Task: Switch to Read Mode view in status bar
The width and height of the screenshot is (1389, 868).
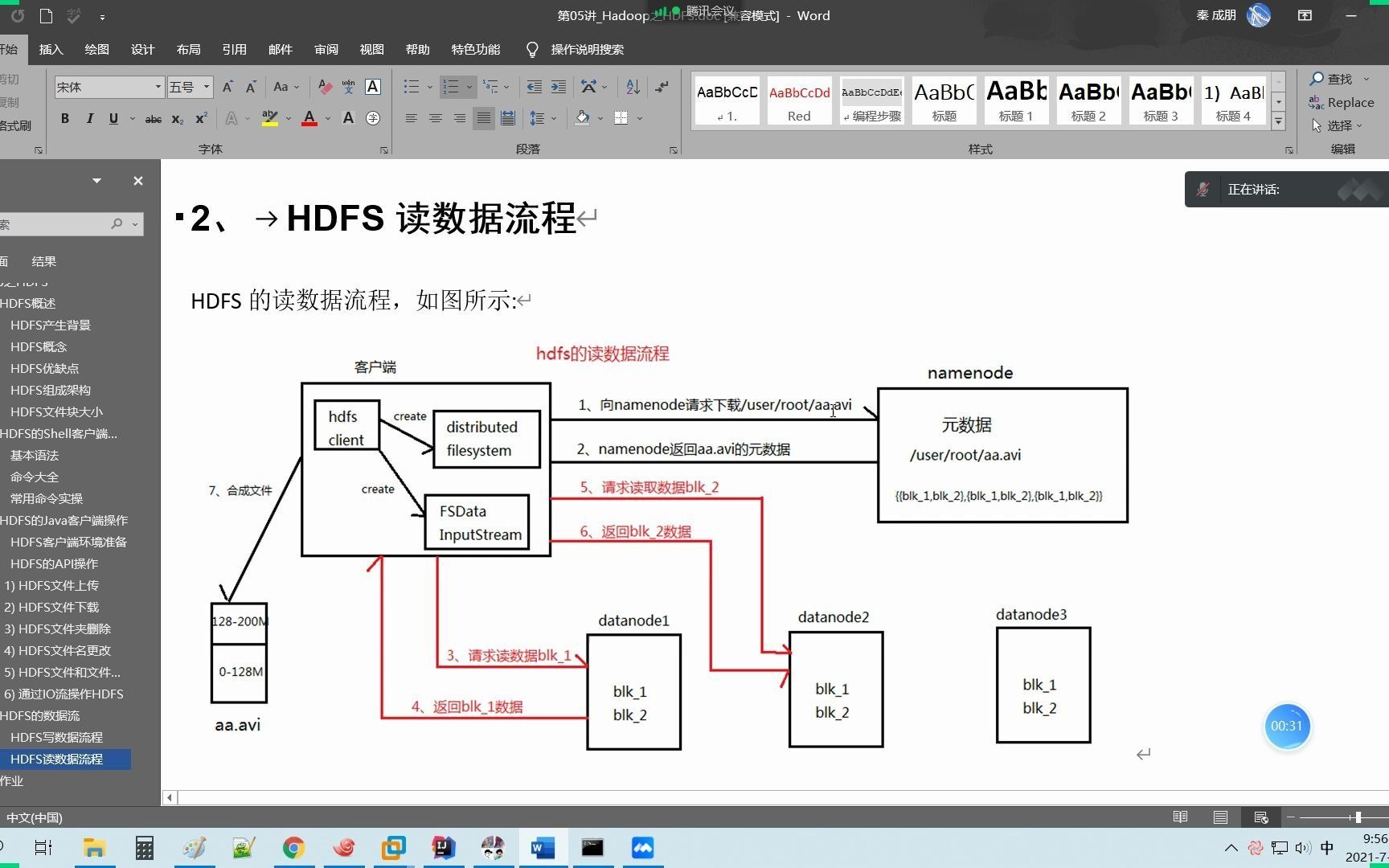Action: [1180, 817]
